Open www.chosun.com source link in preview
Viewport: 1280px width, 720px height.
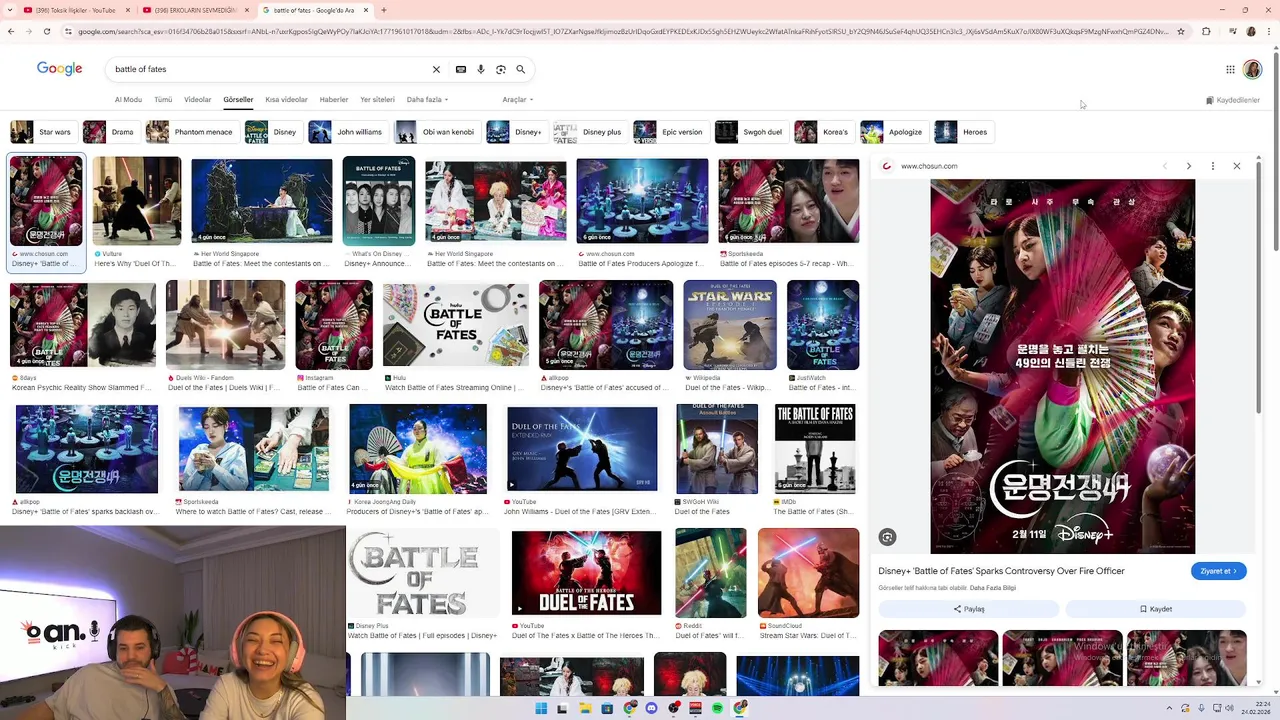(x=929, y=166)
